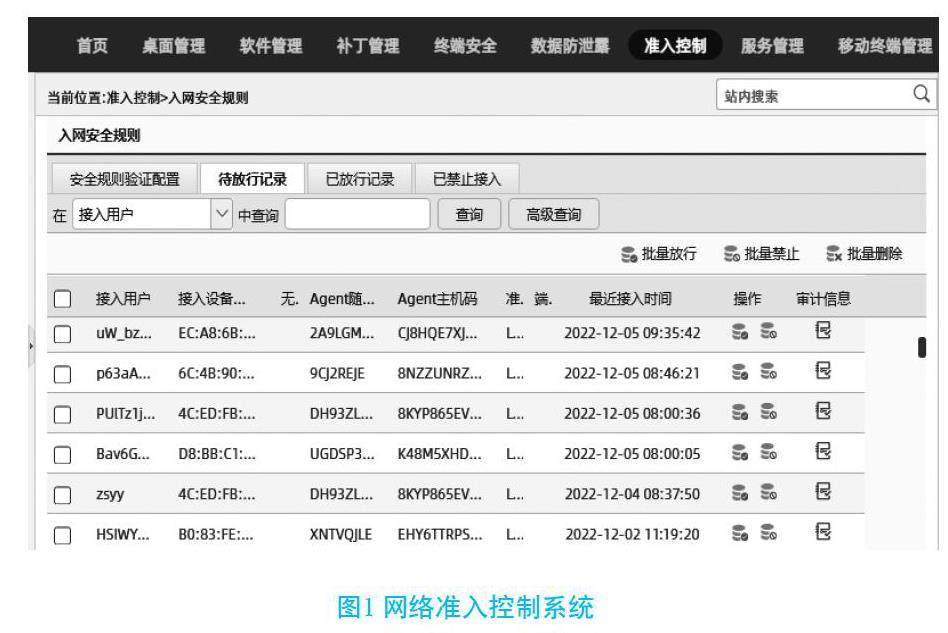The height and width of the screenshot is (633, 948).
Task: Click the 站内搜索 search input field
Action: [x=810, y=96]
